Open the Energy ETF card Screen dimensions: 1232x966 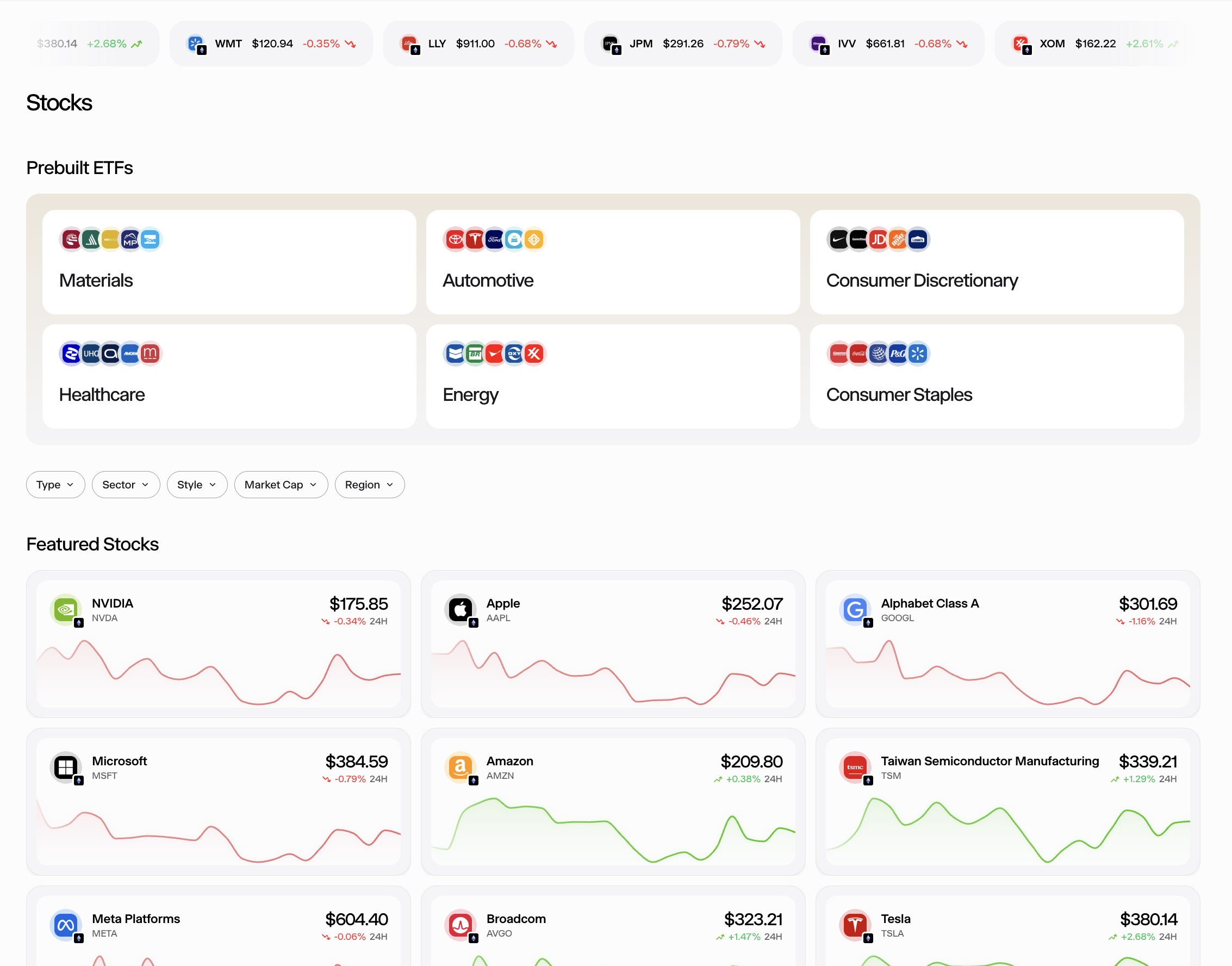pyautogui.click(x=612, y=376)
